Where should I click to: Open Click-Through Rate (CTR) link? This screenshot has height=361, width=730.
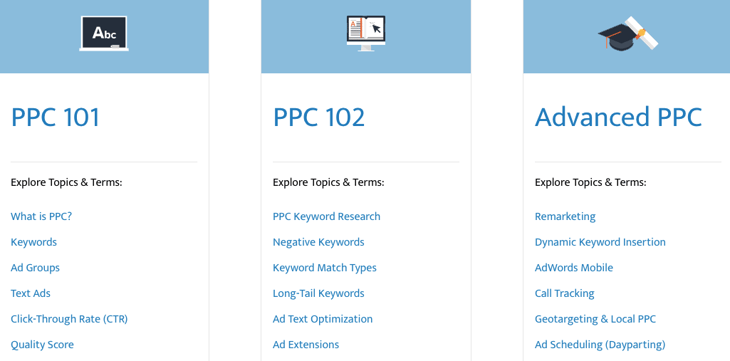point(69,319)
